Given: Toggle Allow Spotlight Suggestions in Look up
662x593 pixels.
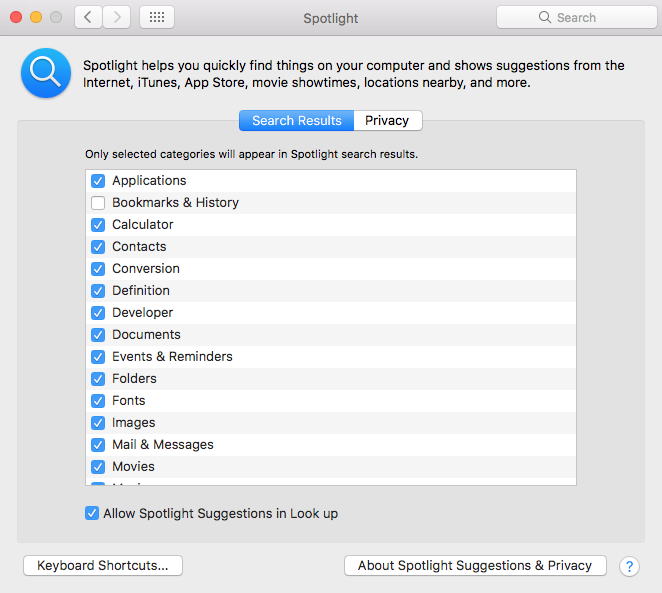Looking at the screenshot, I should tap(92, 513).
